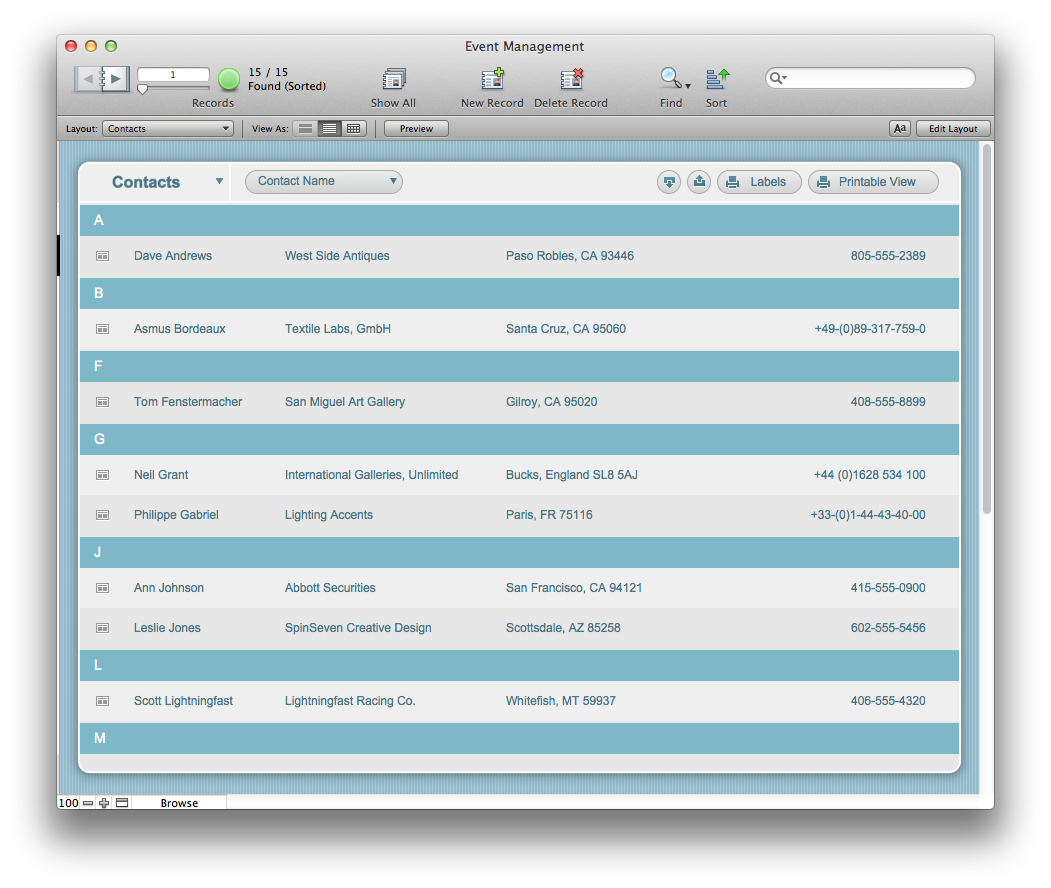Viewport: 1051px width, 888px height.
Task: Click the Printable View button
Action: [872, 182]
